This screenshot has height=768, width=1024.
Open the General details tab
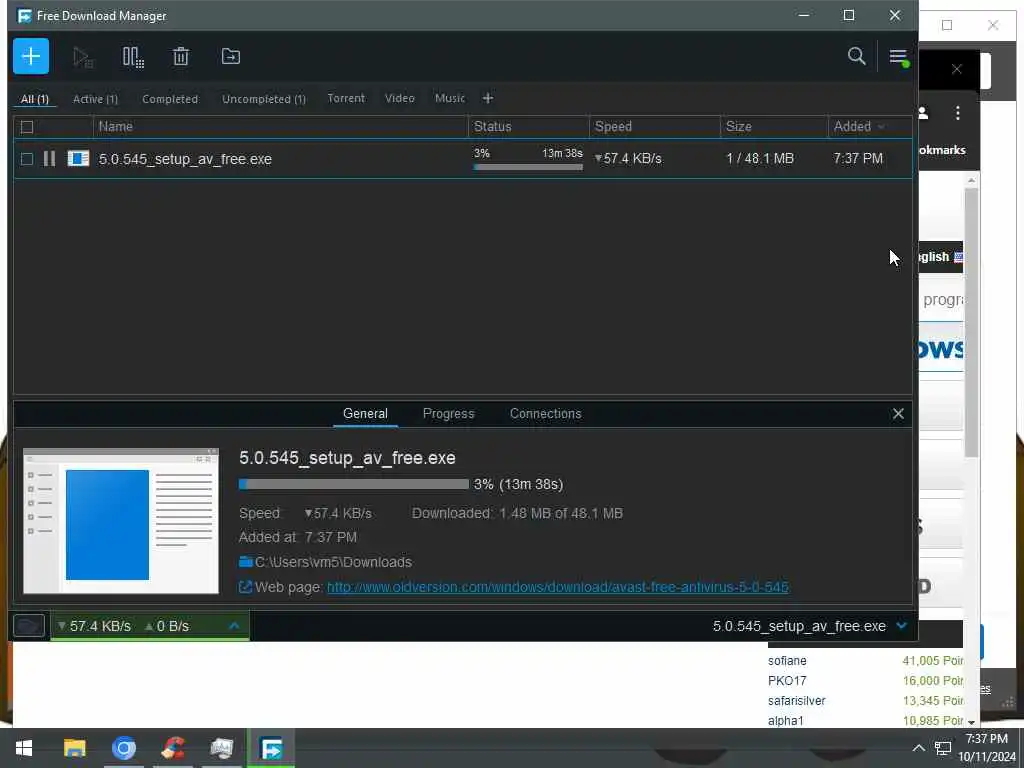[x=365, y=413]
